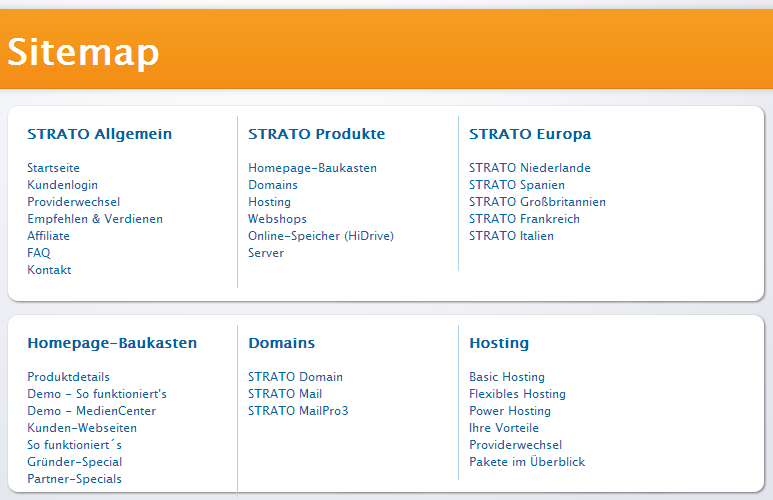Open Online-Speicher (HiDrive) link
Image resolution: width=773 pixels, height=500 pixels.
point(321,236)
